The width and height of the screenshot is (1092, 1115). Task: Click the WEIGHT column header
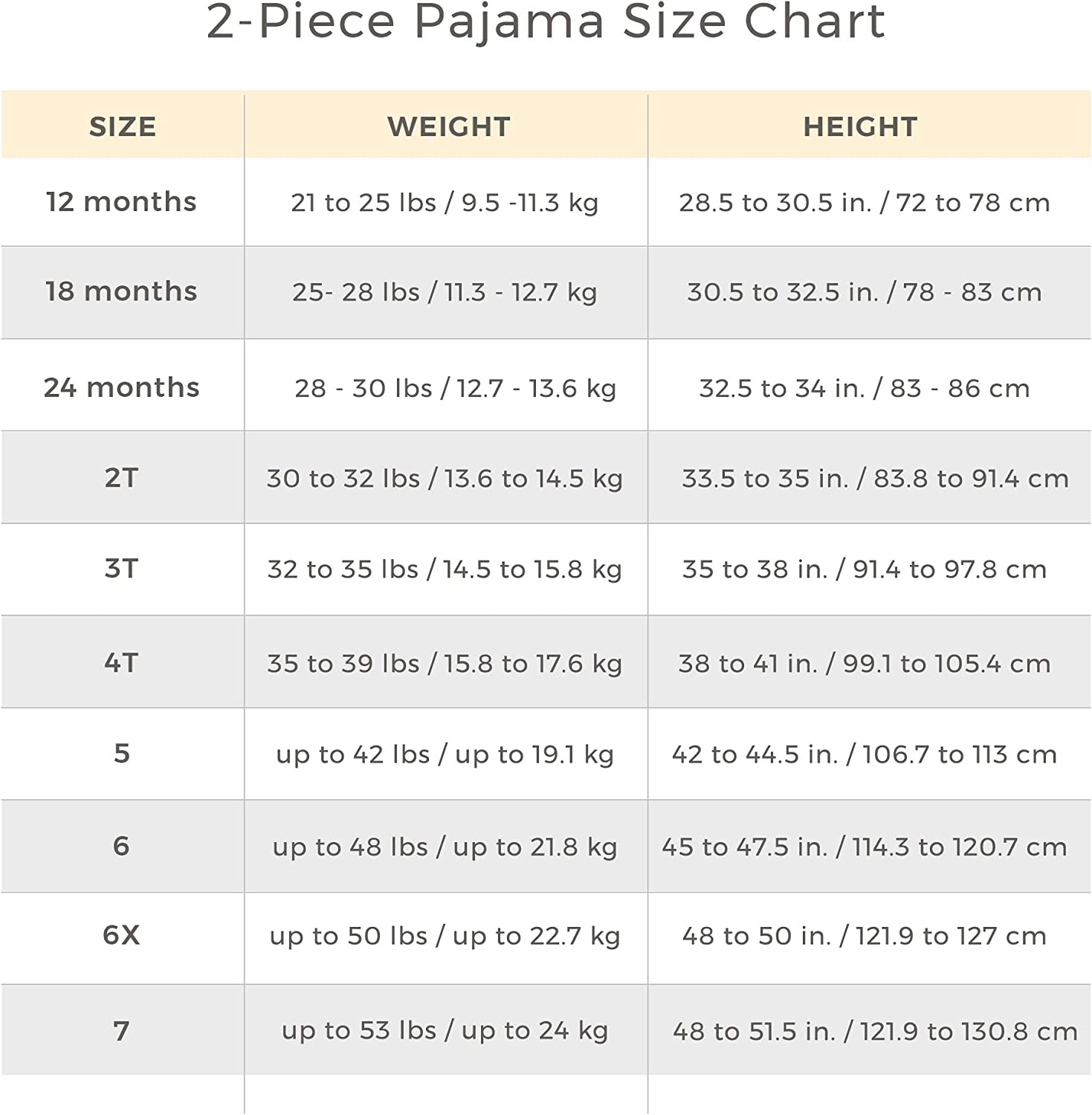click(x=448, y=127)
